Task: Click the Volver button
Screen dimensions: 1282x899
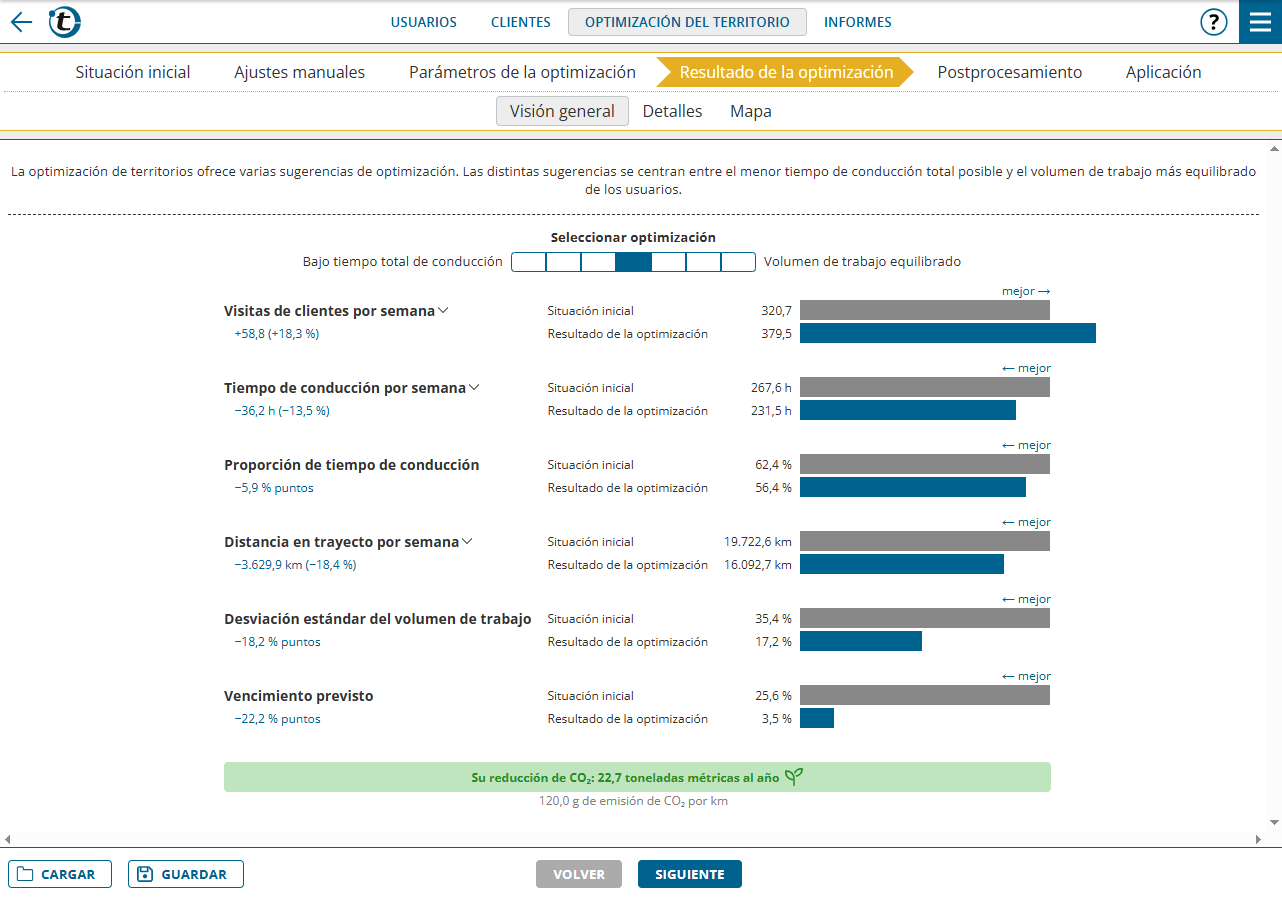Action: [x=579, y=874]
